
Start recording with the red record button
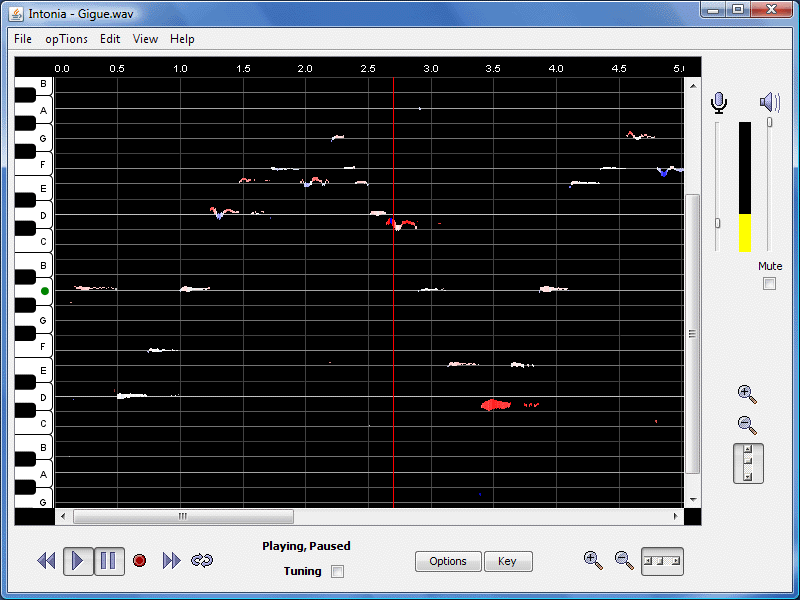click(140, 561)
